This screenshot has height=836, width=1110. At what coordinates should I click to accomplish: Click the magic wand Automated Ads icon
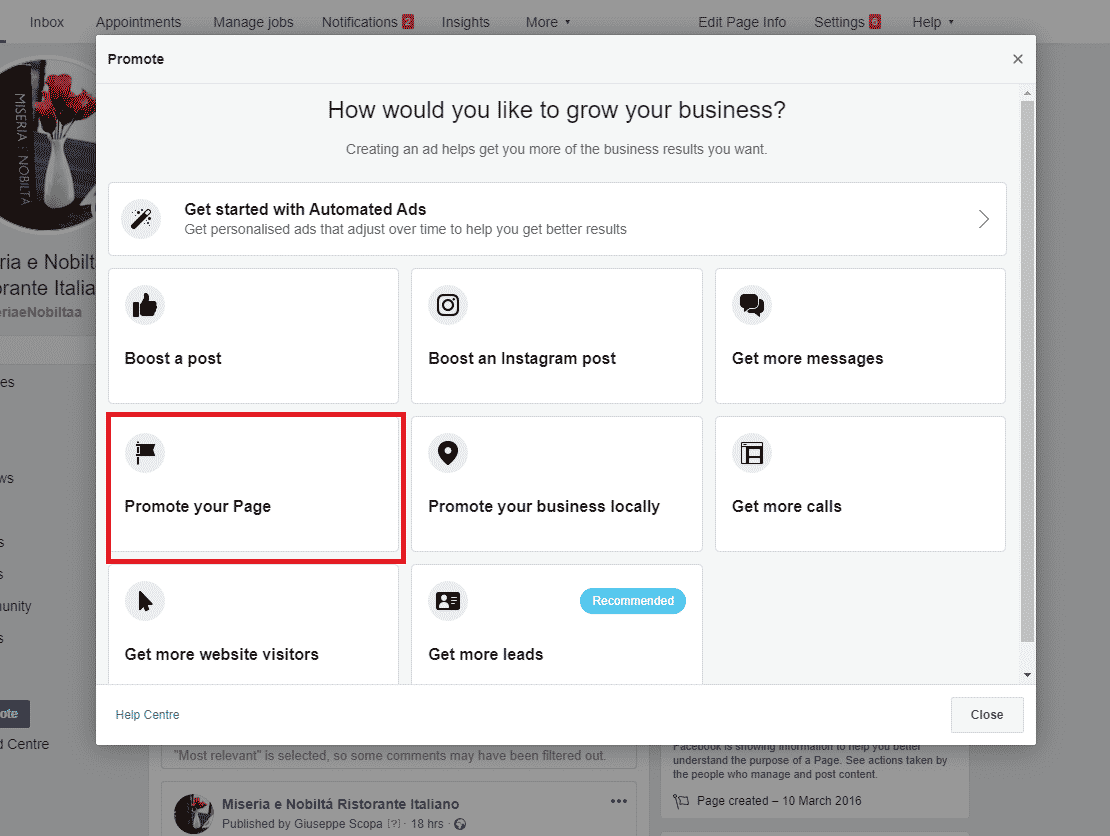tap(141, 219)
